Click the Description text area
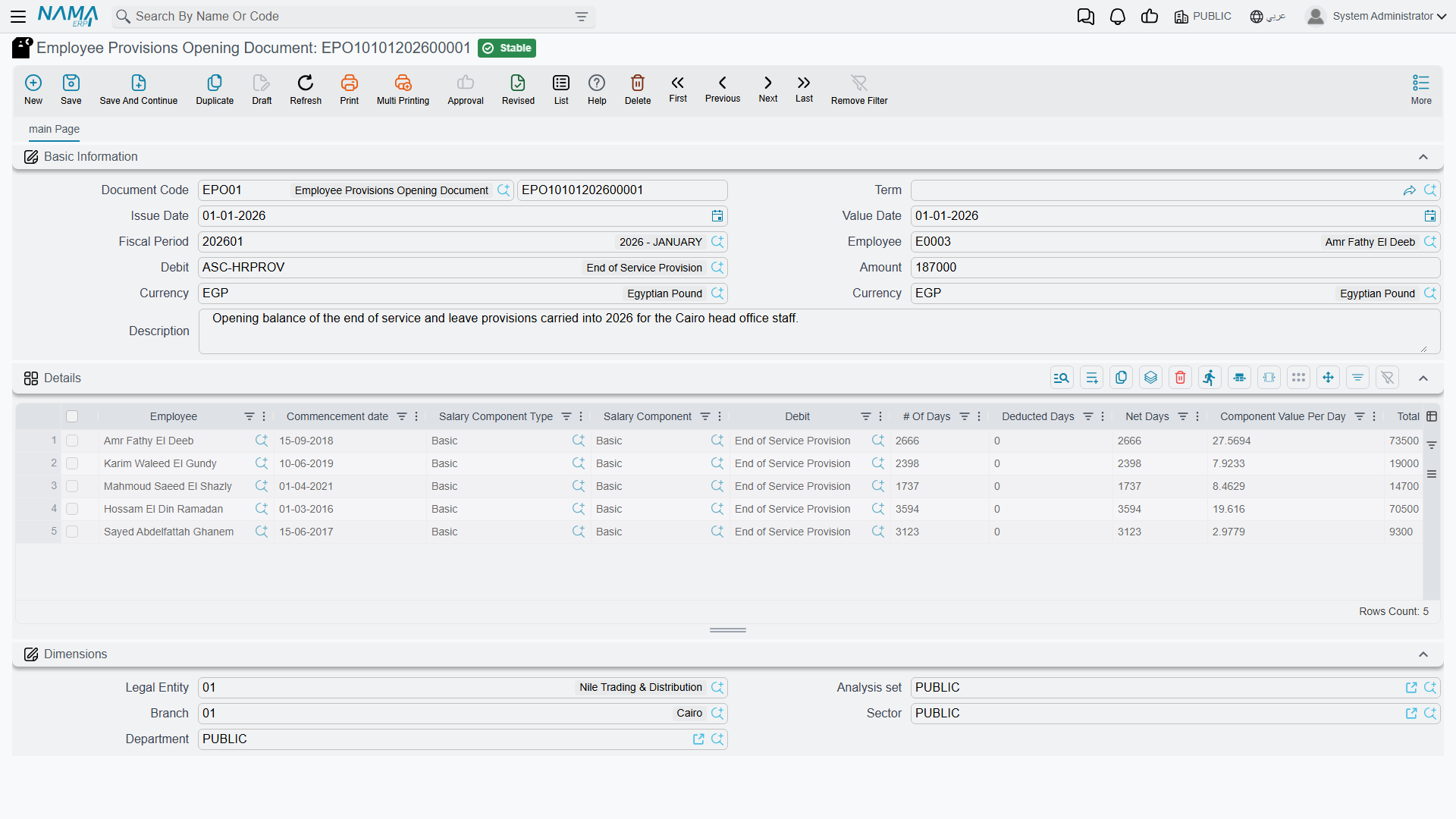The height and width of the screenshot is (819, 1456). point(819,331)
